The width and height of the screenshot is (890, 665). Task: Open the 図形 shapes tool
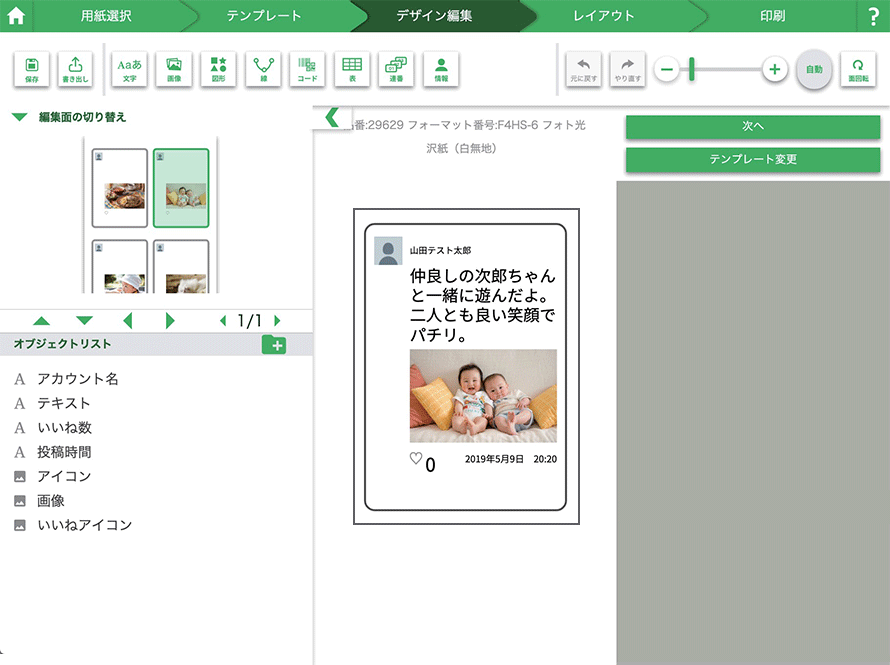[218, 69]
